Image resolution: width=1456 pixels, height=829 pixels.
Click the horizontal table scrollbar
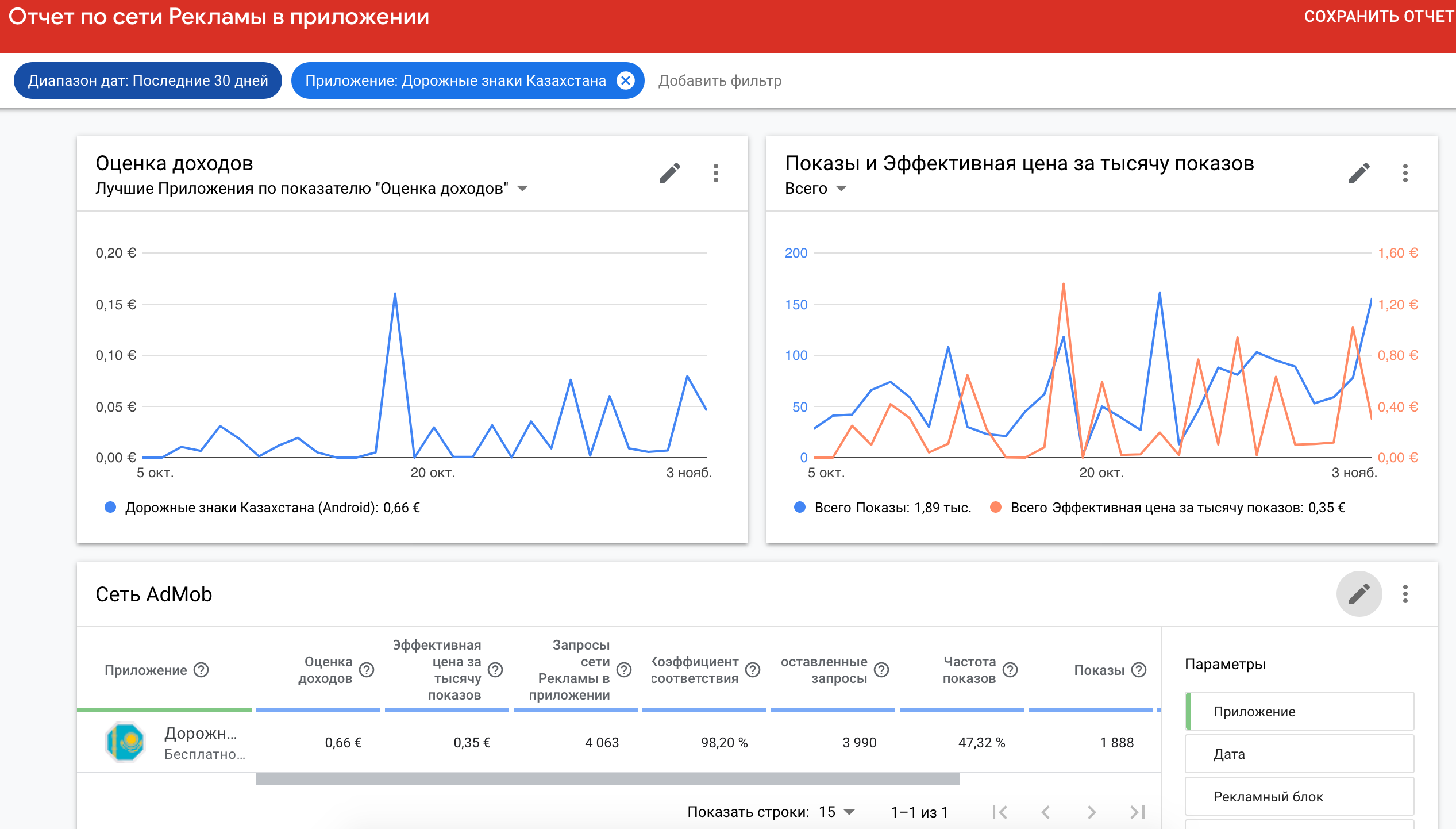608,779
